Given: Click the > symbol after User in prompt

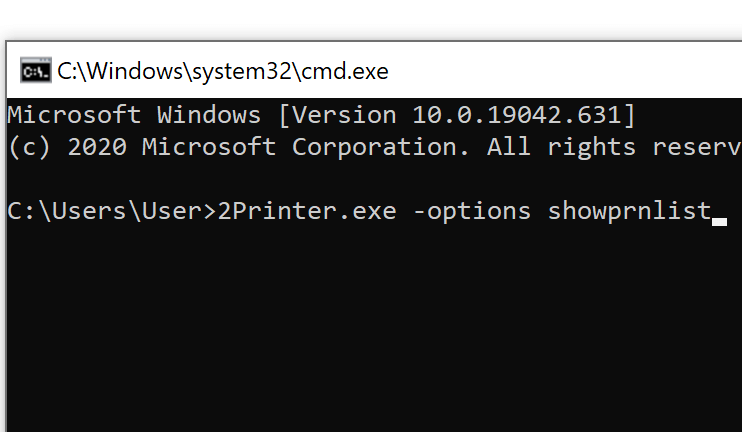Looking at the screenshot, I should 209,212.
